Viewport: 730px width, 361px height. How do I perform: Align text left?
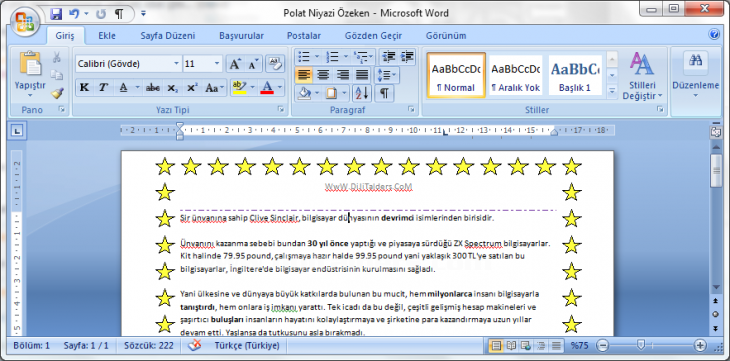coord(304,75)
